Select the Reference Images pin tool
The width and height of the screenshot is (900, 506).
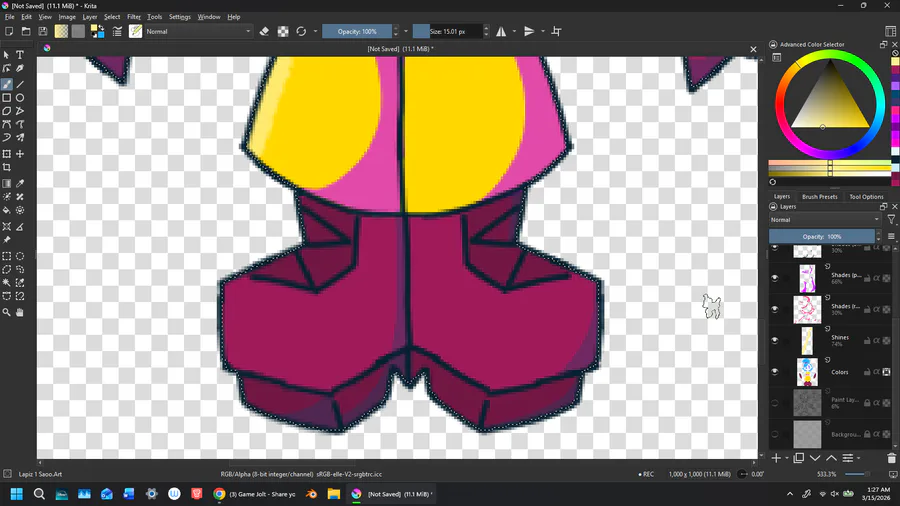click(7, 240)
